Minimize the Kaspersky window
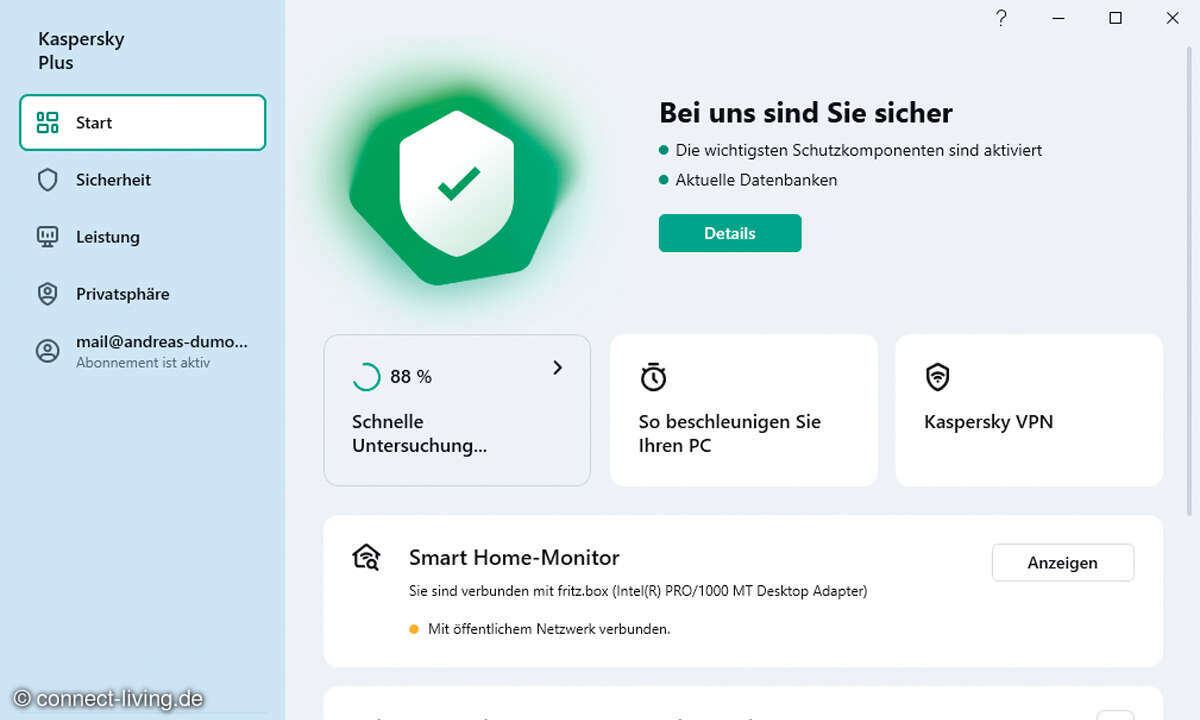This screenshot has width=1200, height=720. 1058,18
